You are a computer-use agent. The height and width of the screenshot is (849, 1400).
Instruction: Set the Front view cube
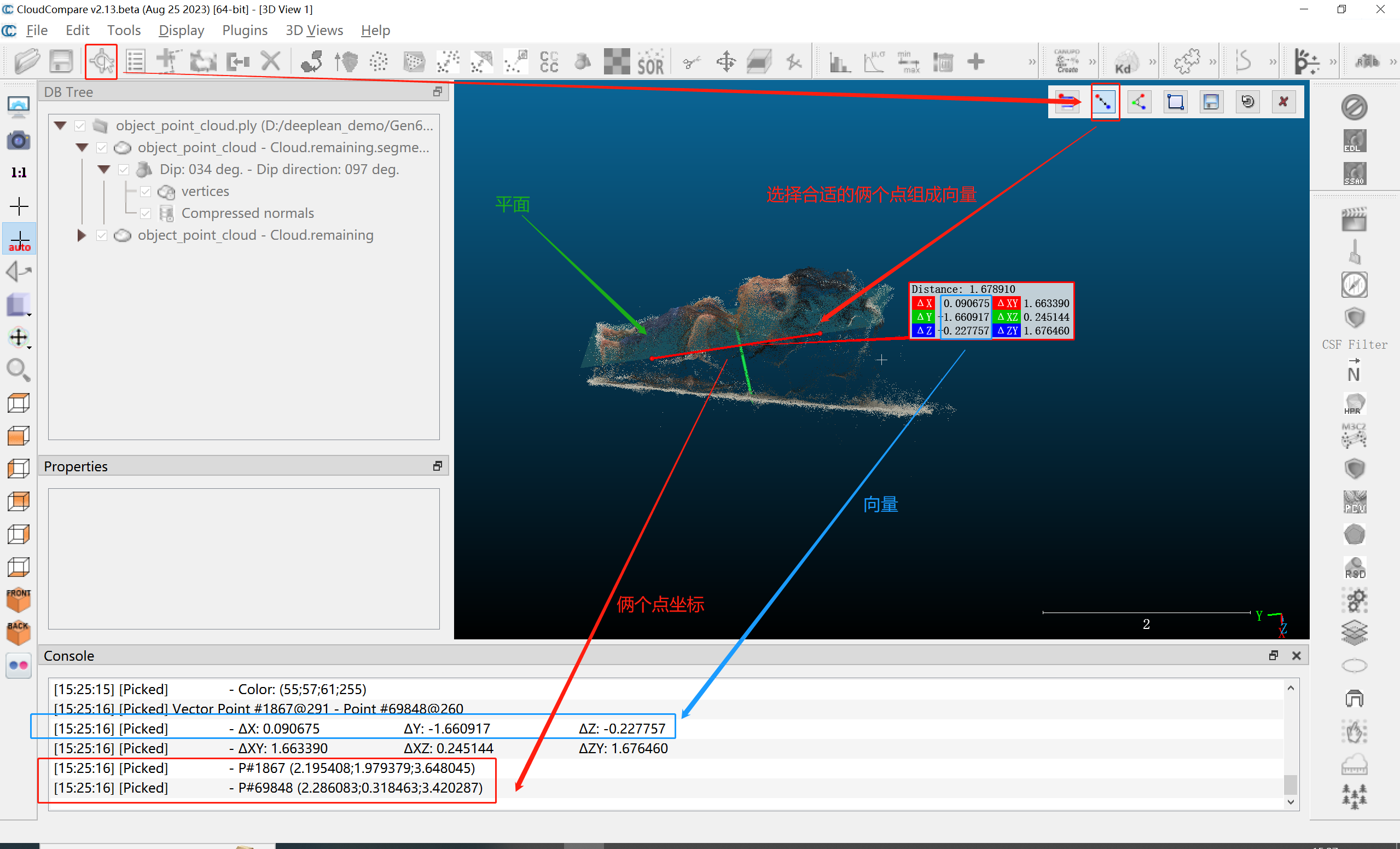[19, 600]
